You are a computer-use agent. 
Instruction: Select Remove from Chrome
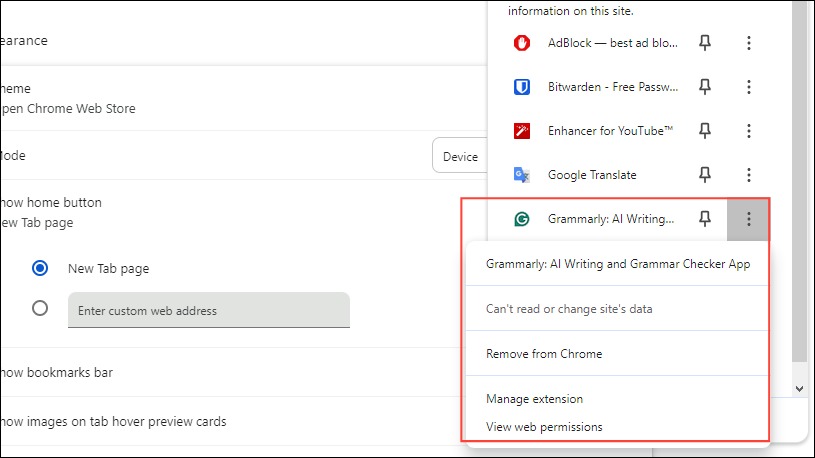(x=617, y=354)
